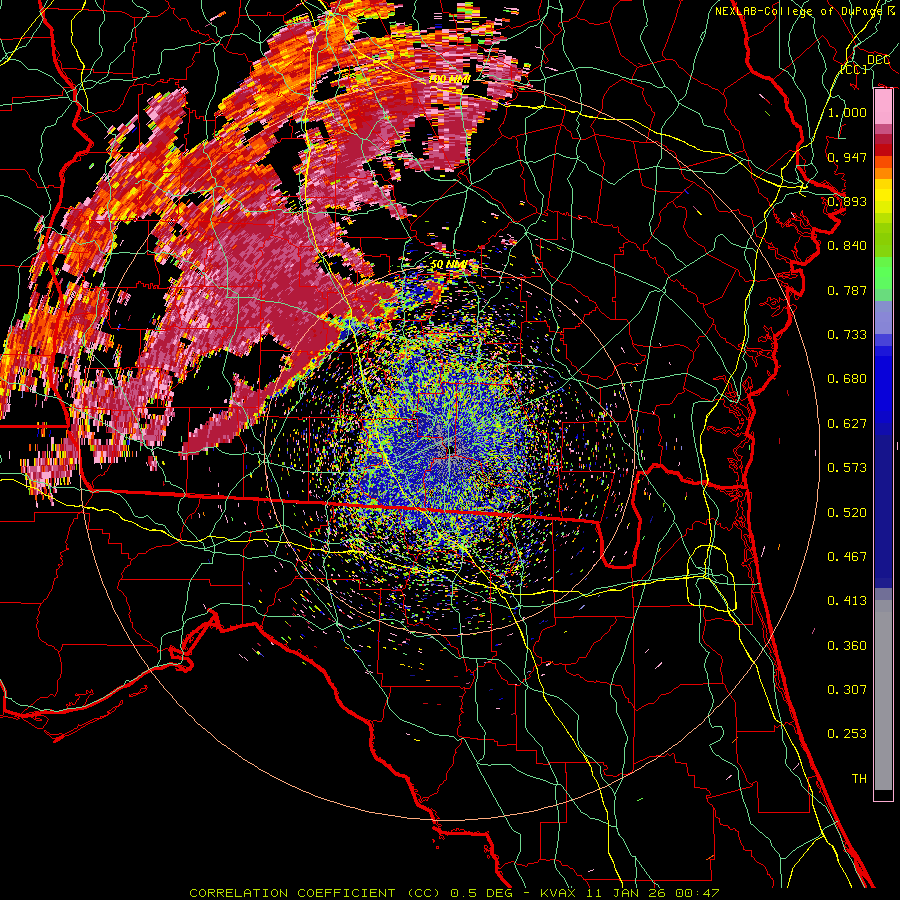Select the 0.893 legend value

[847, 201]
